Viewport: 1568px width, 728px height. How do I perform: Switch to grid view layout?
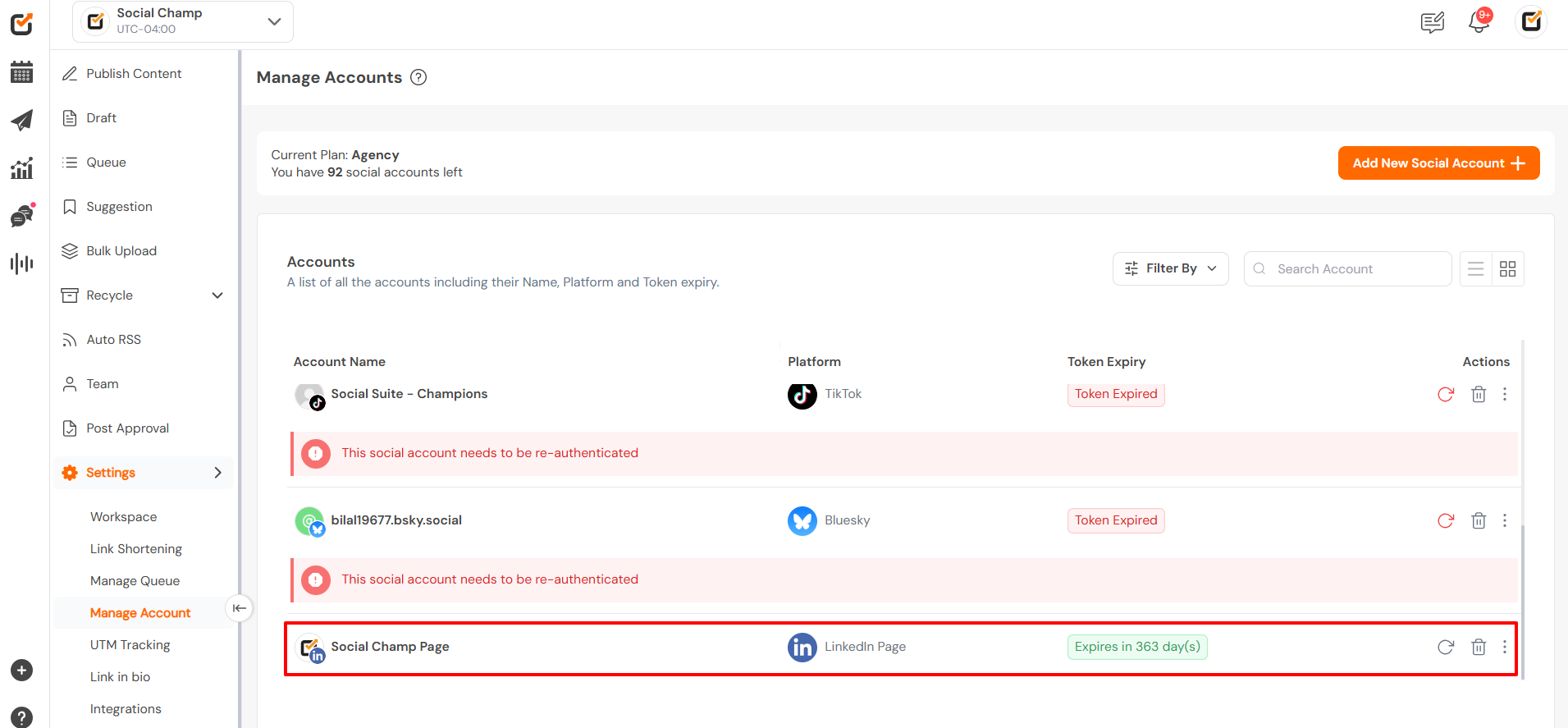pos(1508,269)
